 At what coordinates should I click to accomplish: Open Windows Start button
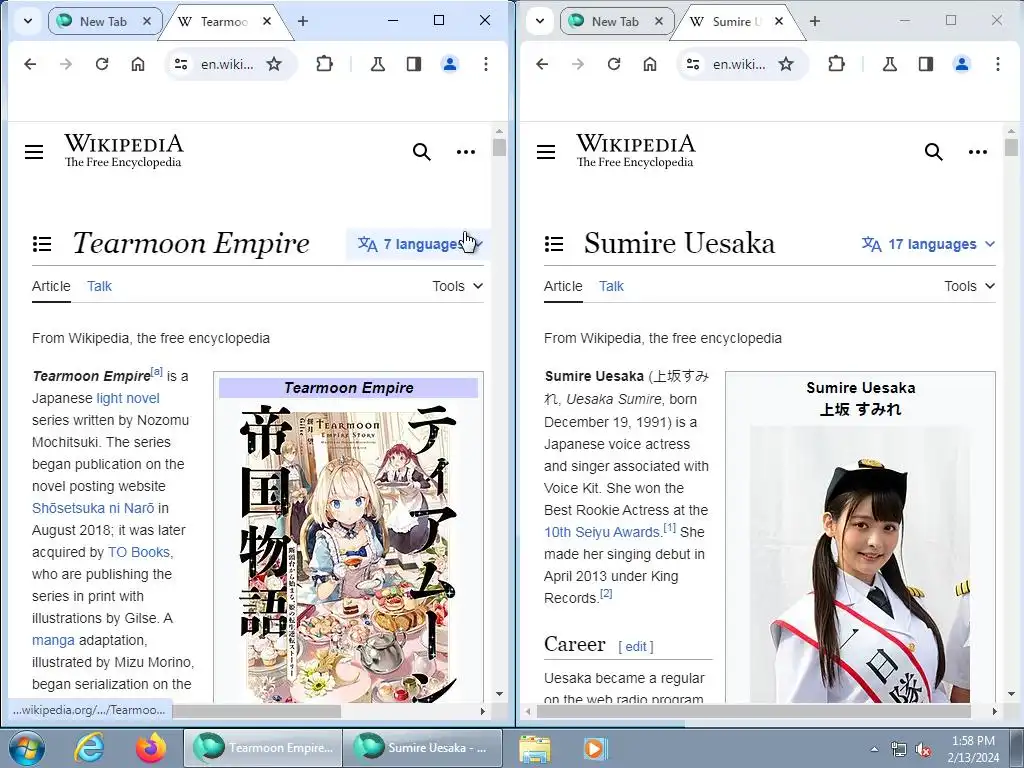(x=26, y=748)
